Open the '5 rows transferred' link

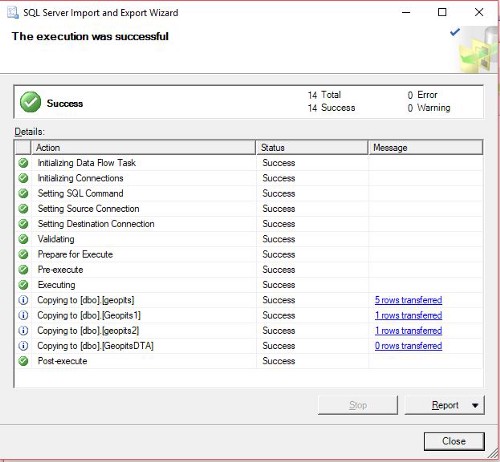coord(408,300)
